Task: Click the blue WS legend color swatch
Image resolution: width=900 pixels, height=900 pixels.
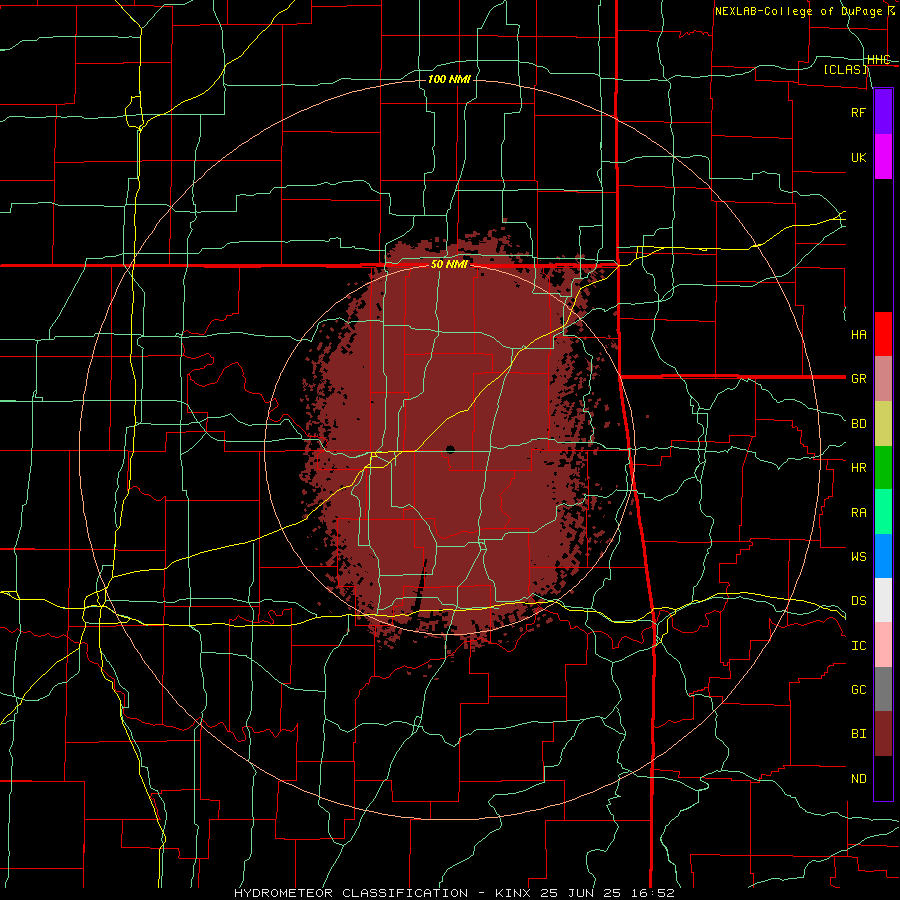Action: [x=883, y=556]
